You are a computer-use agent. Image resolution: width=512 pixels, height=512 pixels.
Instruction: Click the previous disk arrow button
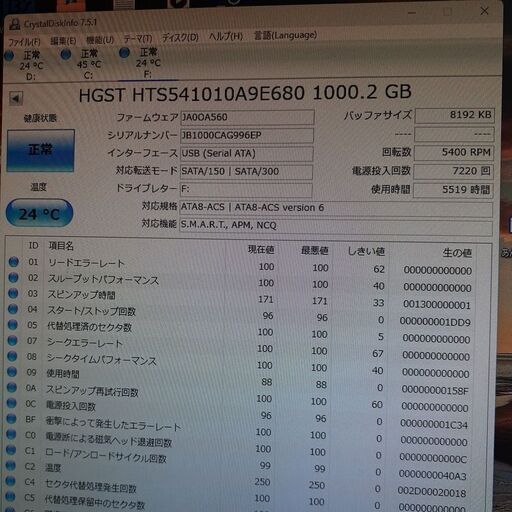point(16,98)
